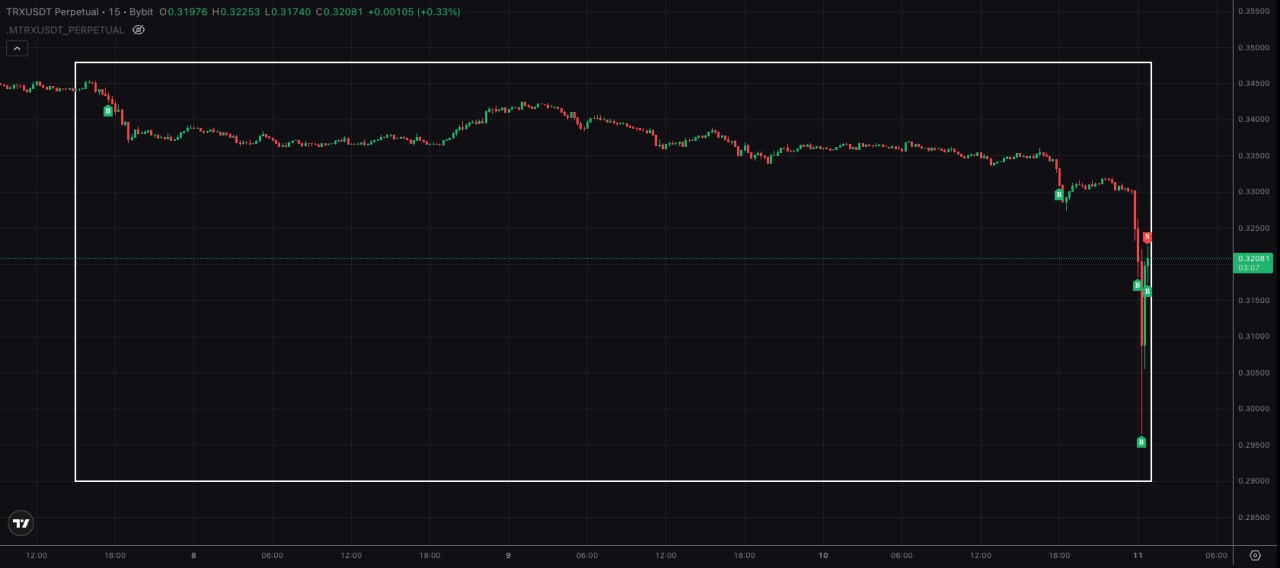Click the 0.30000 level on price axis
Viewport: 1280px width, 568px height.
[1253, 409]
